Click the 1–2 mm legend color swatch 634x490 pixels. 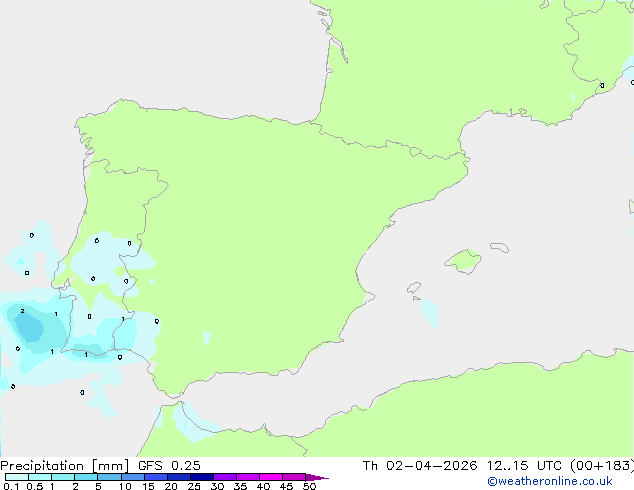(x=63, y=477)
